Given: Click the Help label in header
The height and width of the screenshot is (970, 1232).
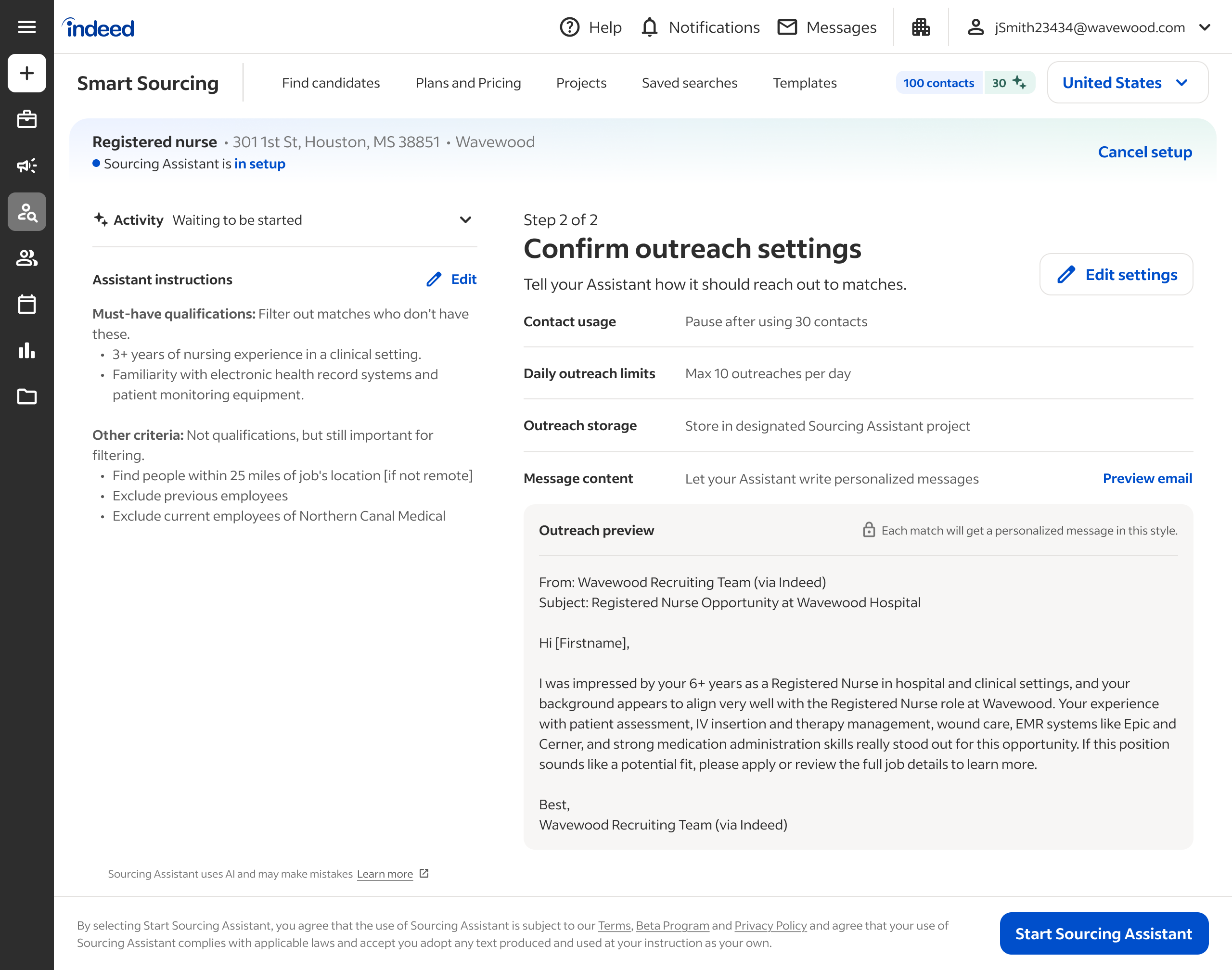Looking at the screenshot, I should click(605, 27).
